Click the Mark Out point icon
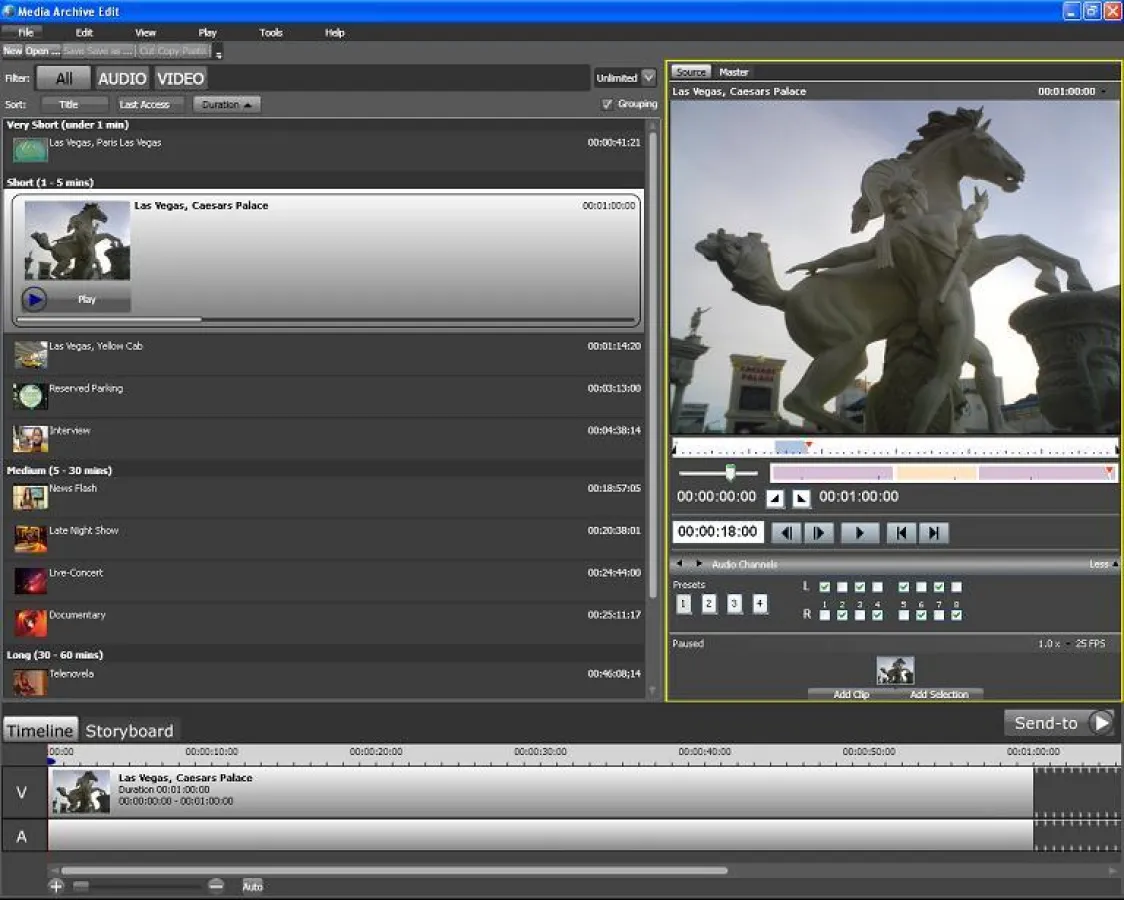 point(801,497)
